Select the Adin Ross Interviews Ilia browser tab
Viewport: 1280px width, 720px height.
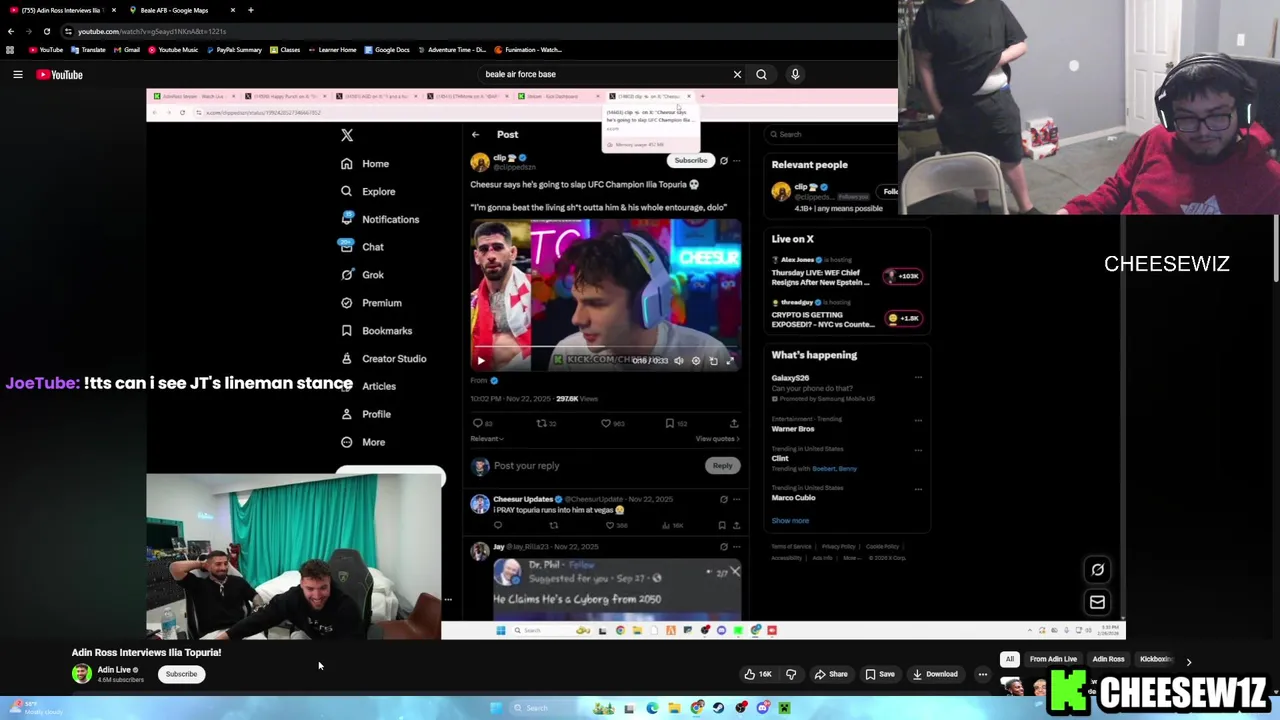[60, 10]
